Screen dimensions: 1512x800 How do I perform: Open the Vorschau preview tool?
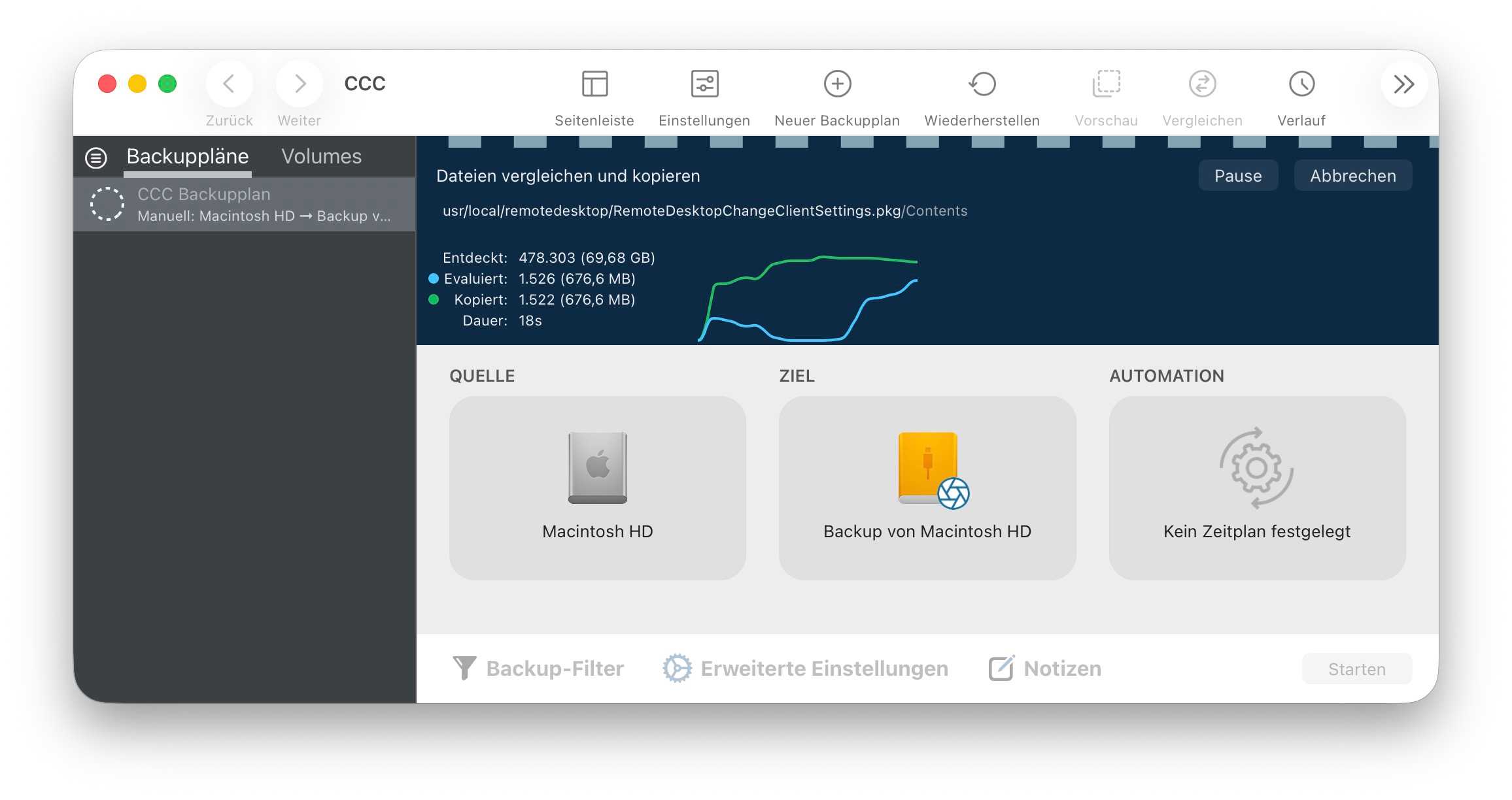(1106, 84)
